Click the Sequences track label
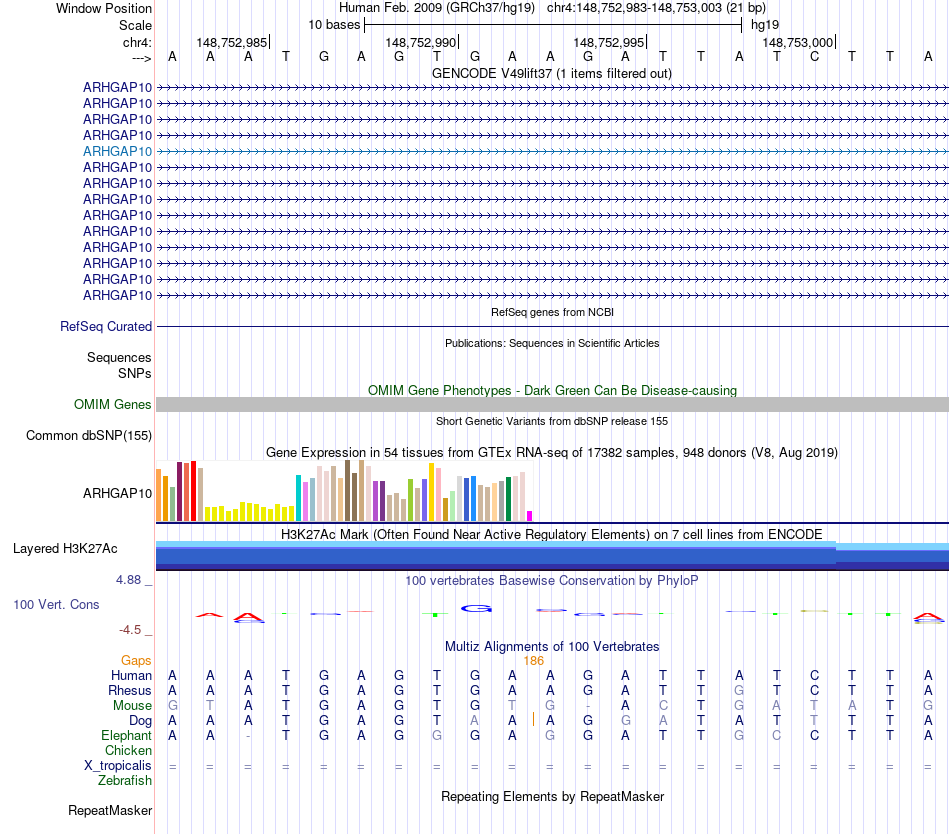 click(119, 357)
